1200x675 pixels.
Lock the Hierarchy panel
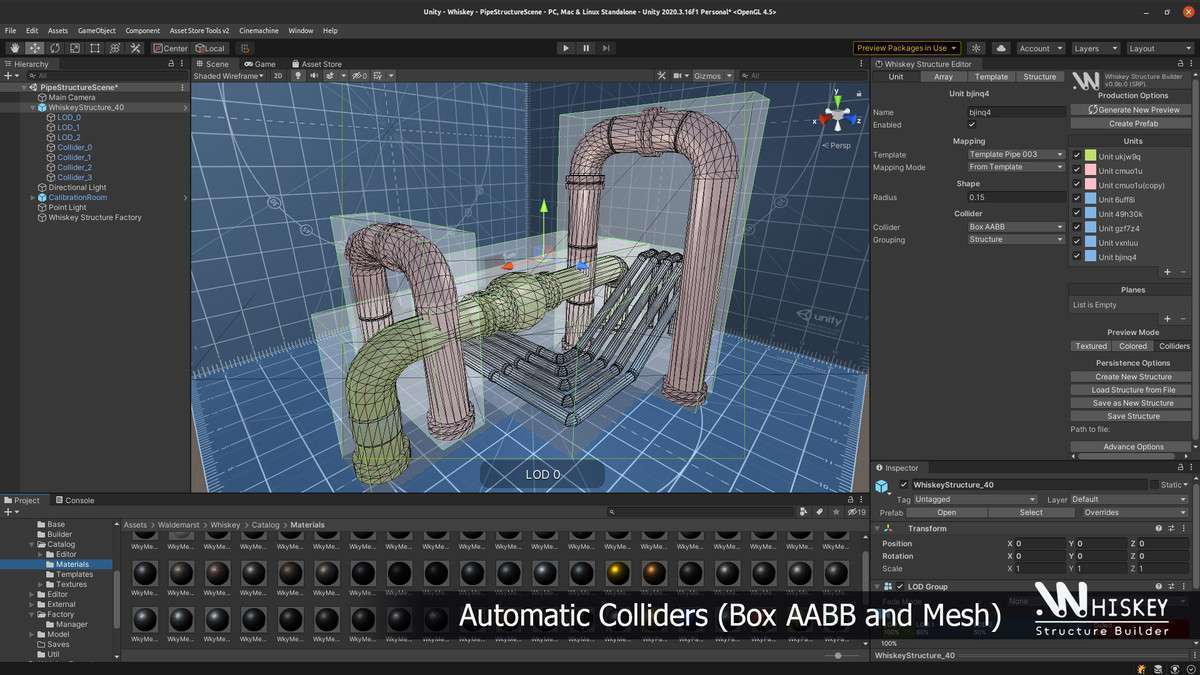171,64
